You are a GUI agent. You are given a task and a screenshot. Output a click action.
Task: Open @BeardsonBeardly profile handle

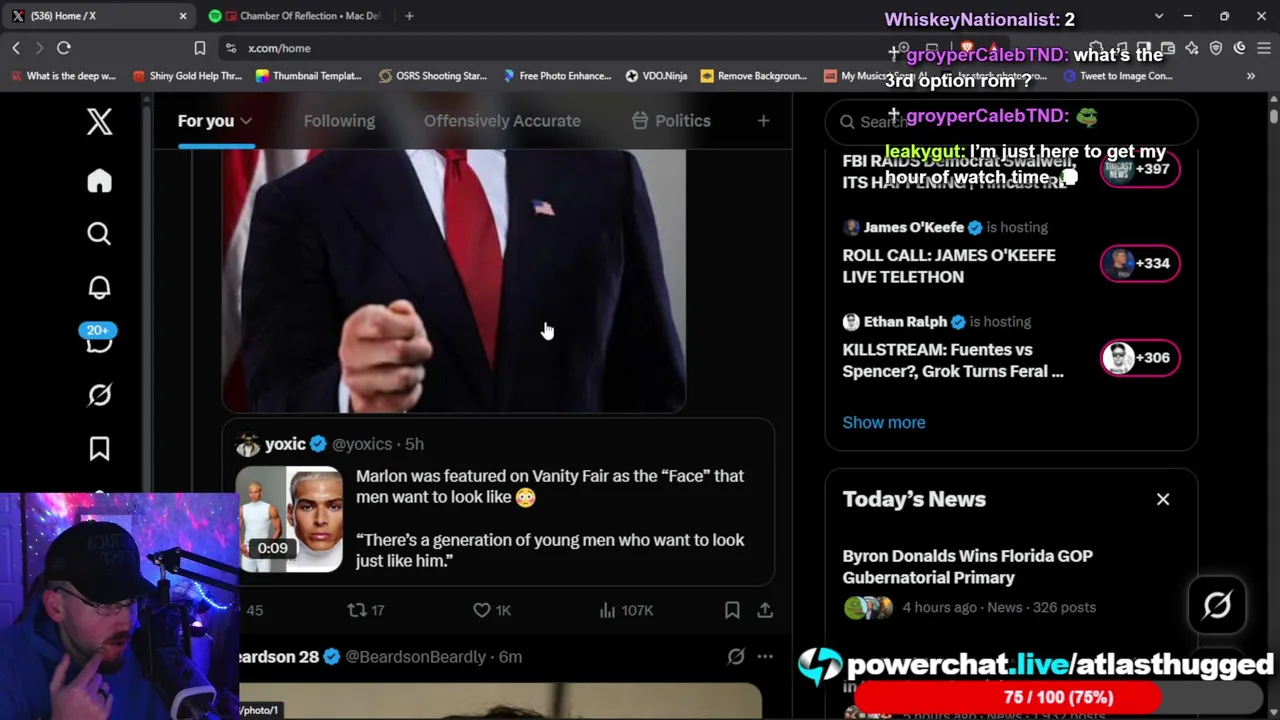[x=415, y=657]
